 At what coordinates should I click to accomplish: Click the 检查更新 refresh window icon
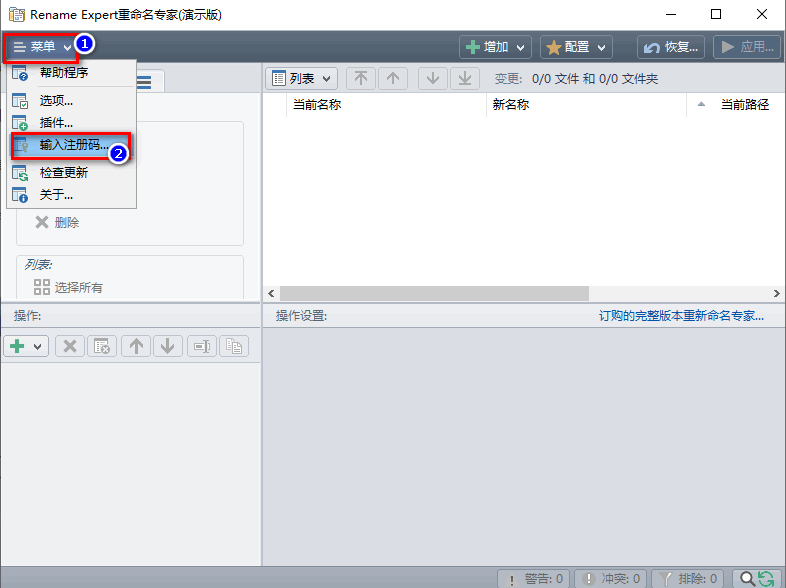pos(20,173)
